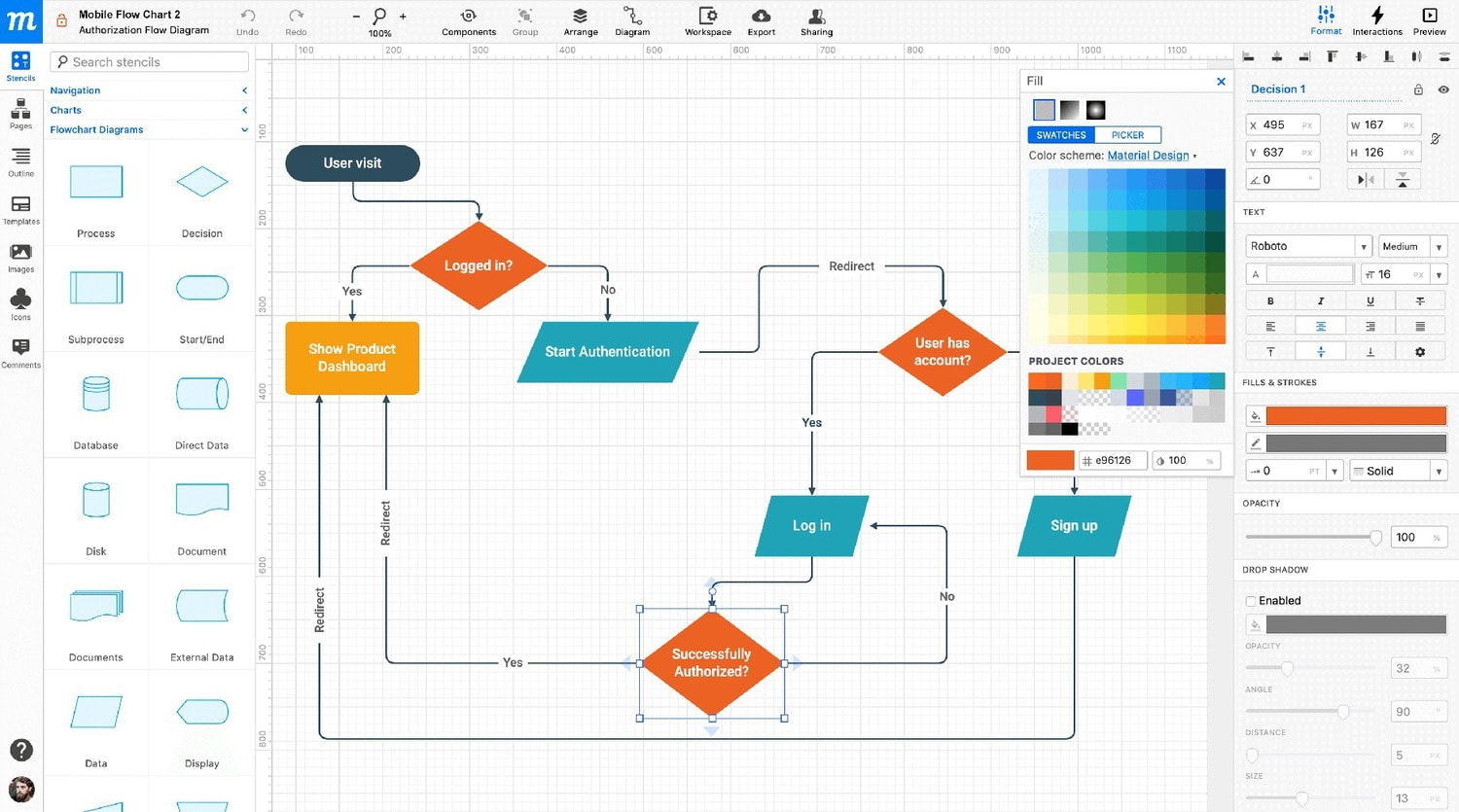Enable the Drop Shadow checkbox

point(1251,600)
